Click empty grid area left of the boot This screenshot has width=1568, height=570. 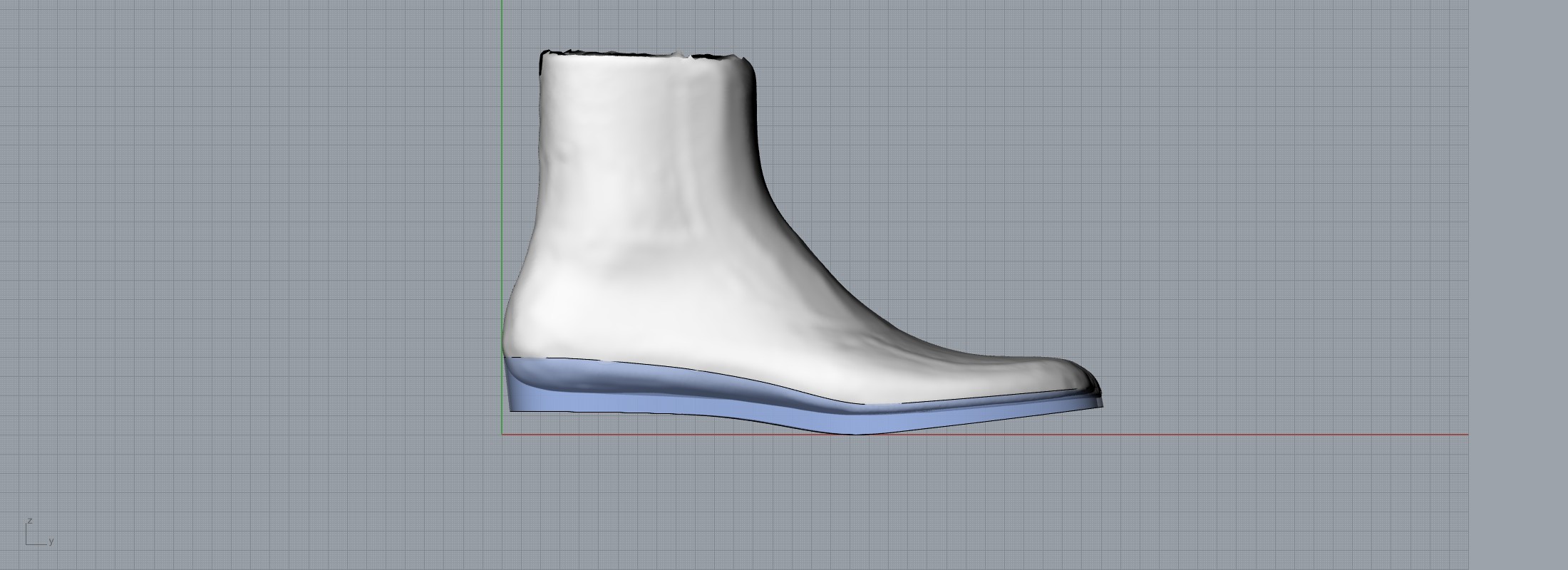click(249, 249)
